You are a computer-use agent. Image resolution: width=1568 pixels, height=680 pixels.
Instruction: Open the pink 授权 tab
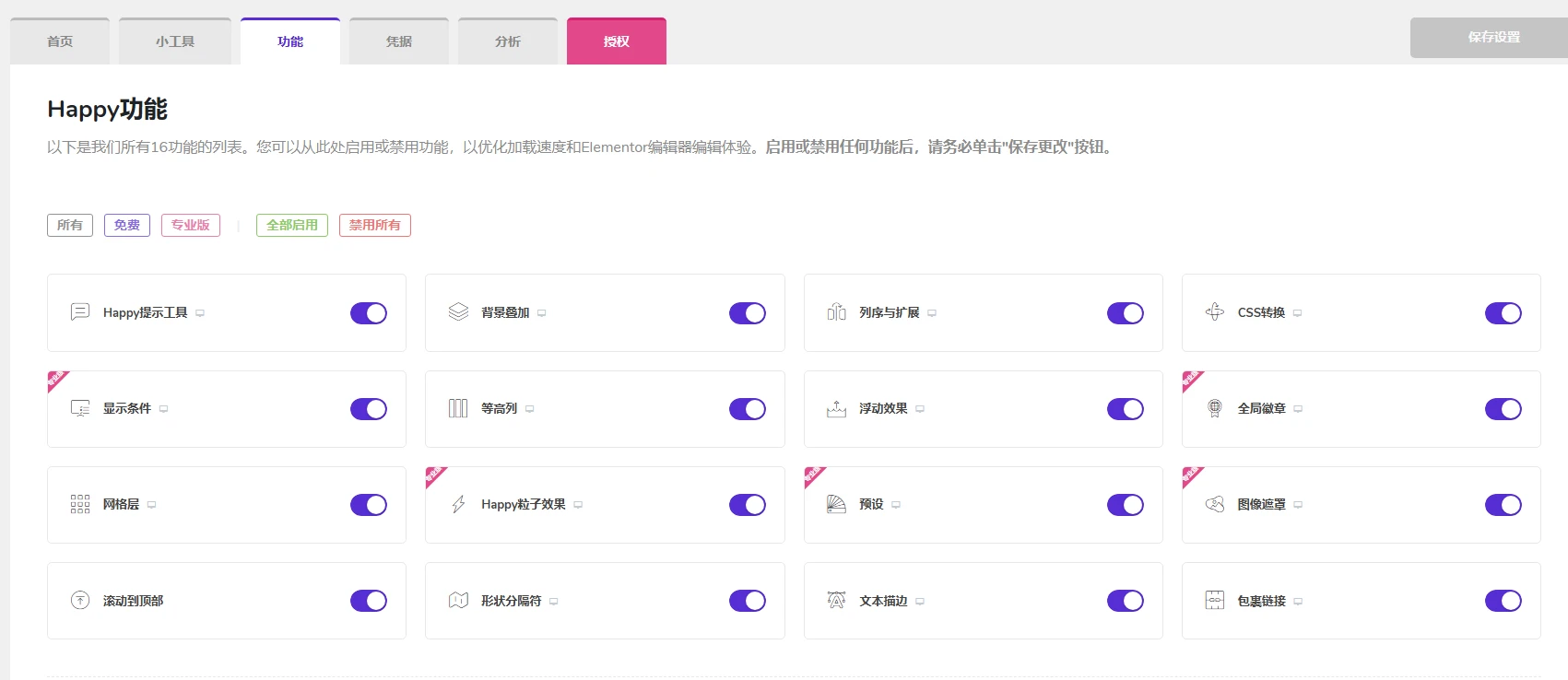(617, 41)
